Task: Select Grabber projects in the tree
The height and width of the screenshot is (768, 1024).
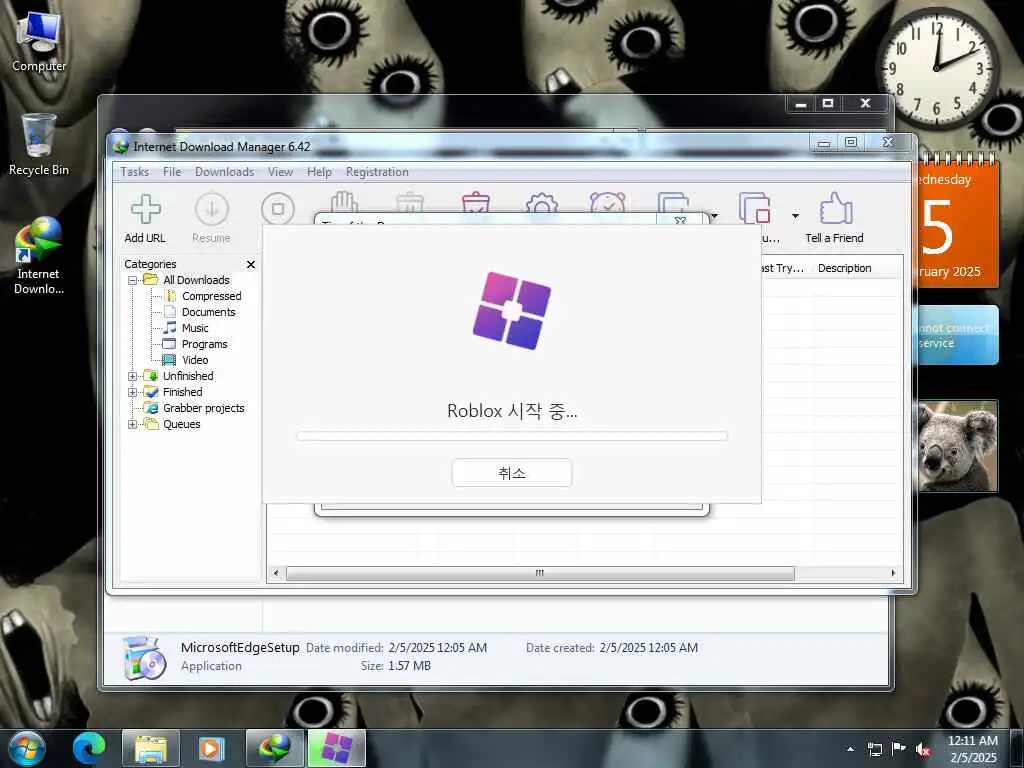Action: [203, 408]
